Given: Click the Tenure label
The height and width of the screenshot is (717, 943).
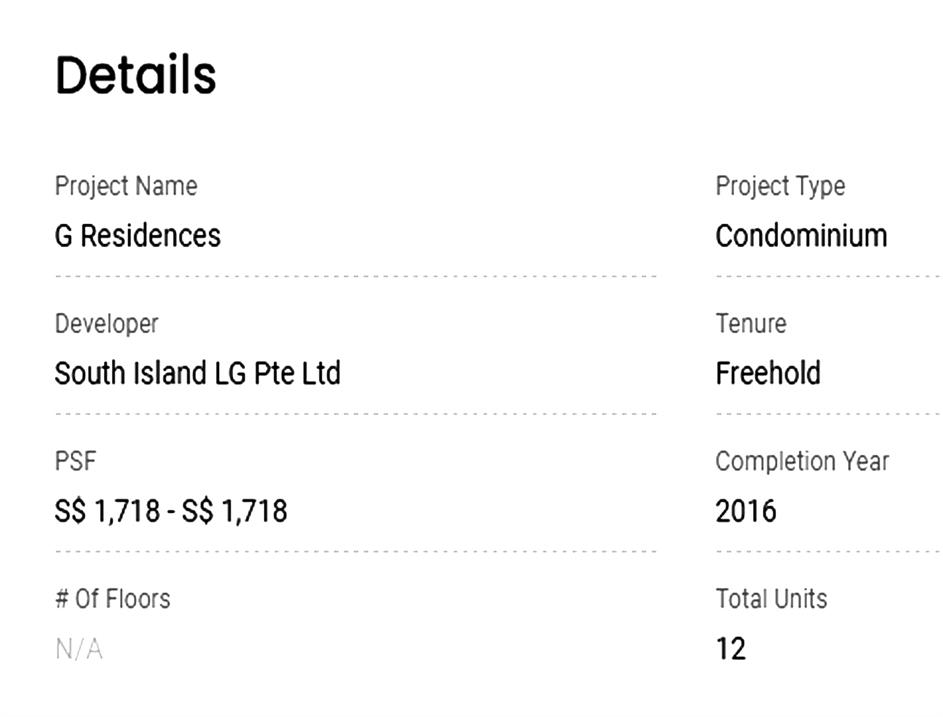Looking at the screenshot, I should [x=751, y=324].
